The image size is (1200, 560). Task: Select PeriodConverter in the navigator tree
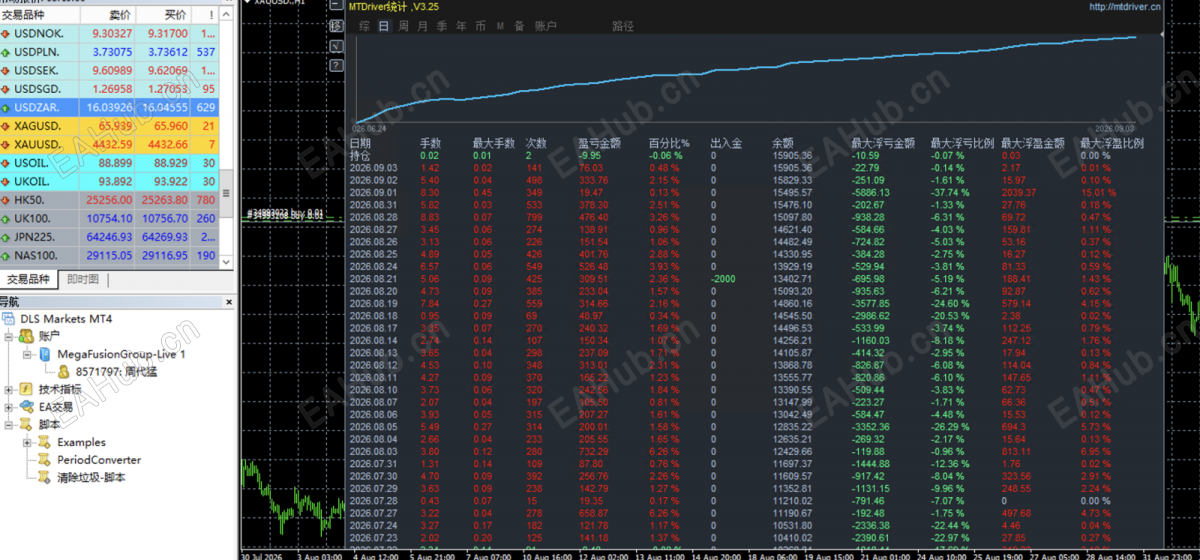[99, 460]
